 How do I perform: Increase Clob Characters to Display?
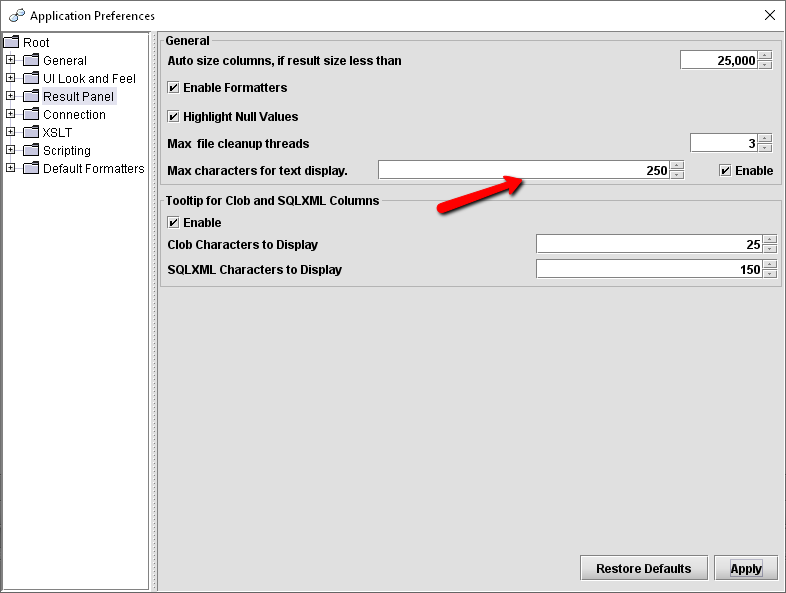pyautogui.click(x=770, y=240)
